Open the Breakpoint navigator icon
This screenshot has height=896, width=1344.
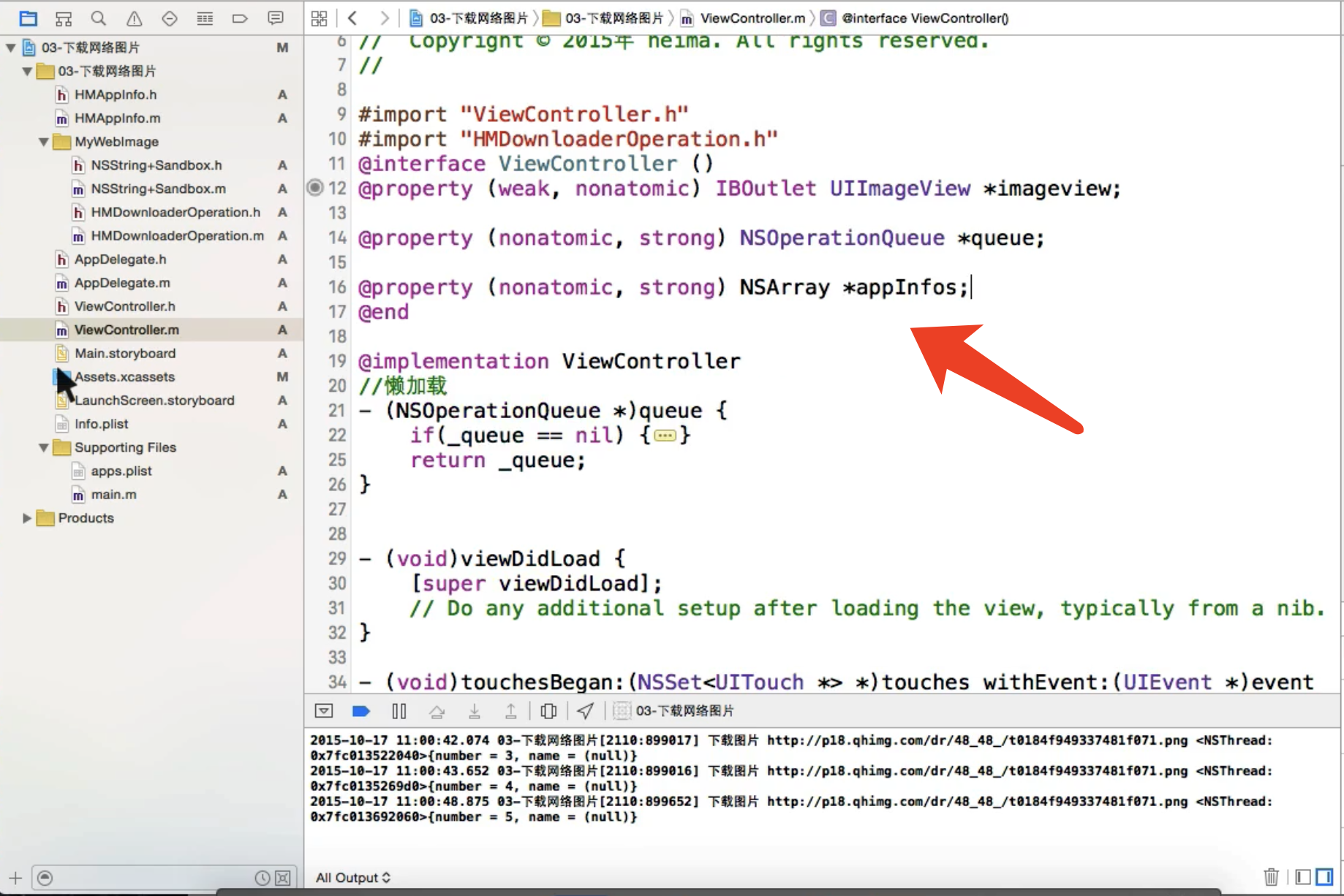point(240,18)
